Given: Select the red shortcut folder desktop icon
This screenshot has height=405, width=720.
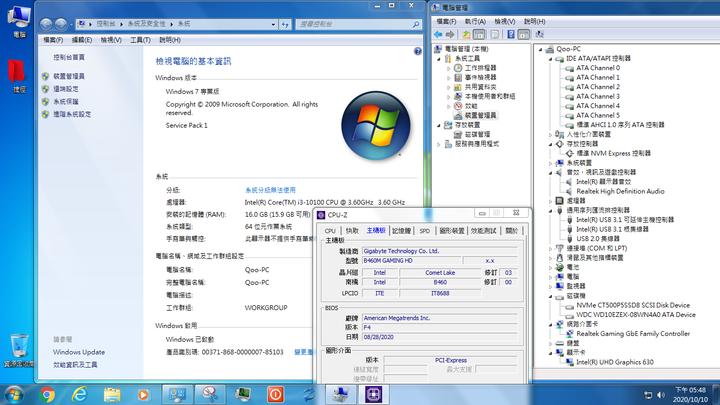Looking at the screenshot, I should point(18,76).
